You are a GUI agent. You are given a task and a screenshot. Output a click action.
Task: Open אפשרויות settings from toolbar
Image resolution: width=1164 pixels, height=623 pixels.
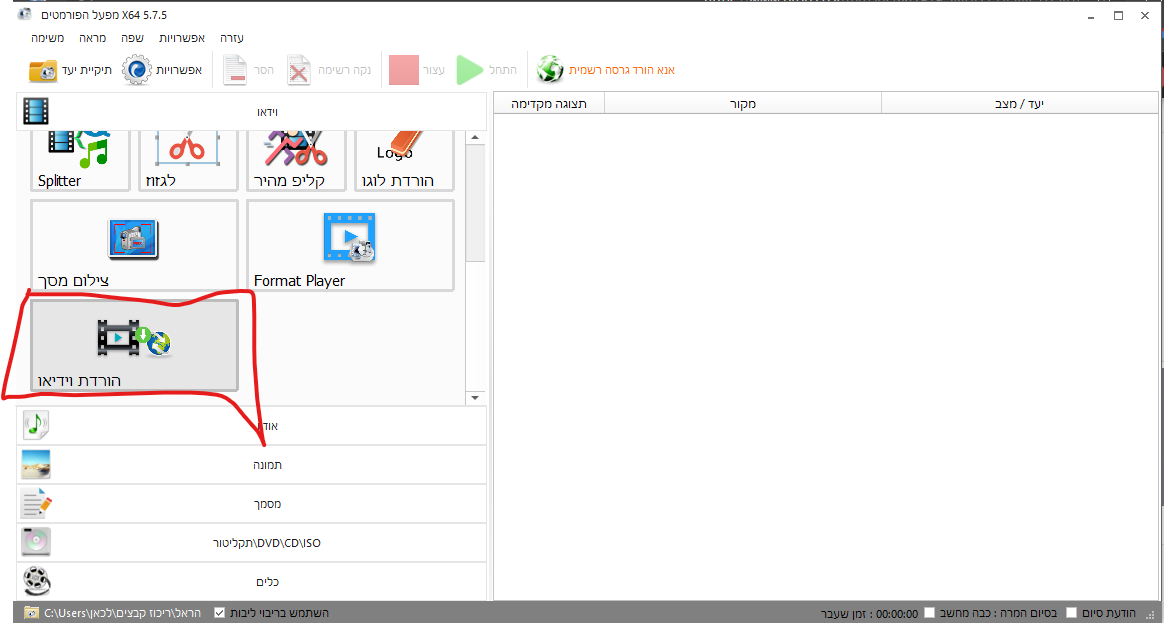tap(162, 71)
